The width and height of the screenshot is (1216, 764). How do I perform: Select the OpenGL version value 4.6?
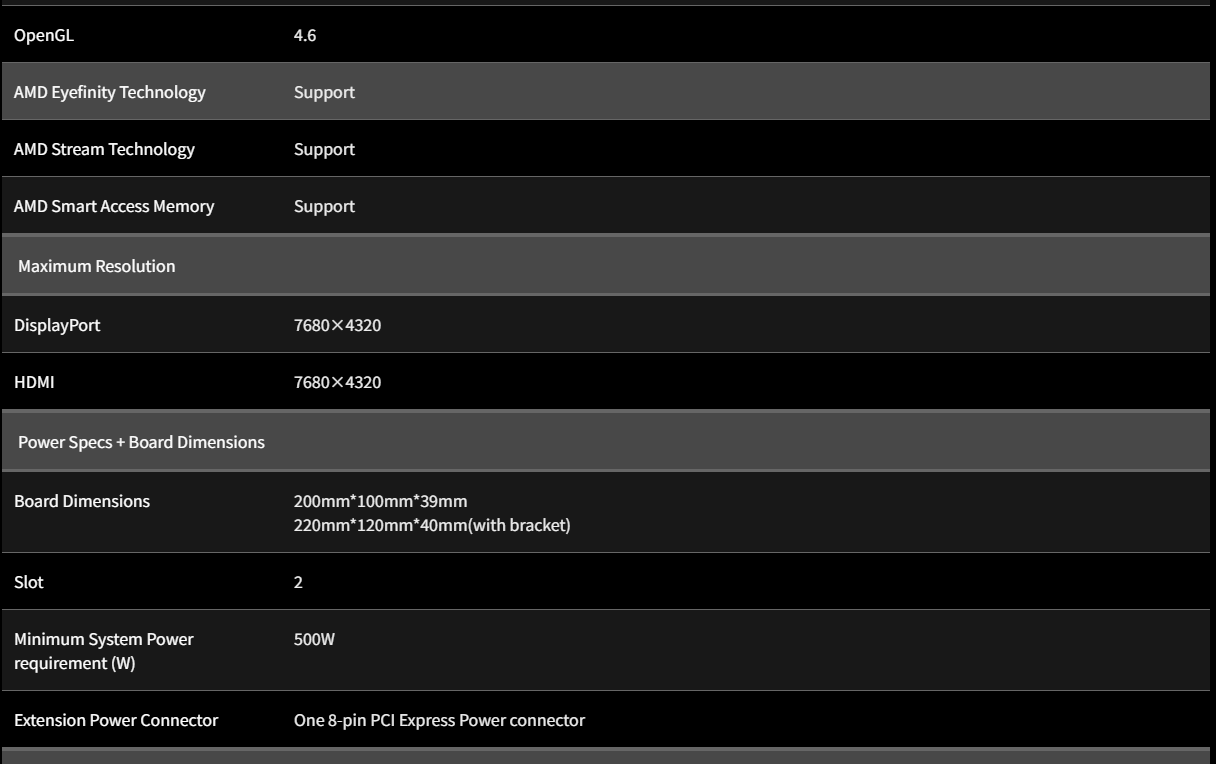point(305,35)
